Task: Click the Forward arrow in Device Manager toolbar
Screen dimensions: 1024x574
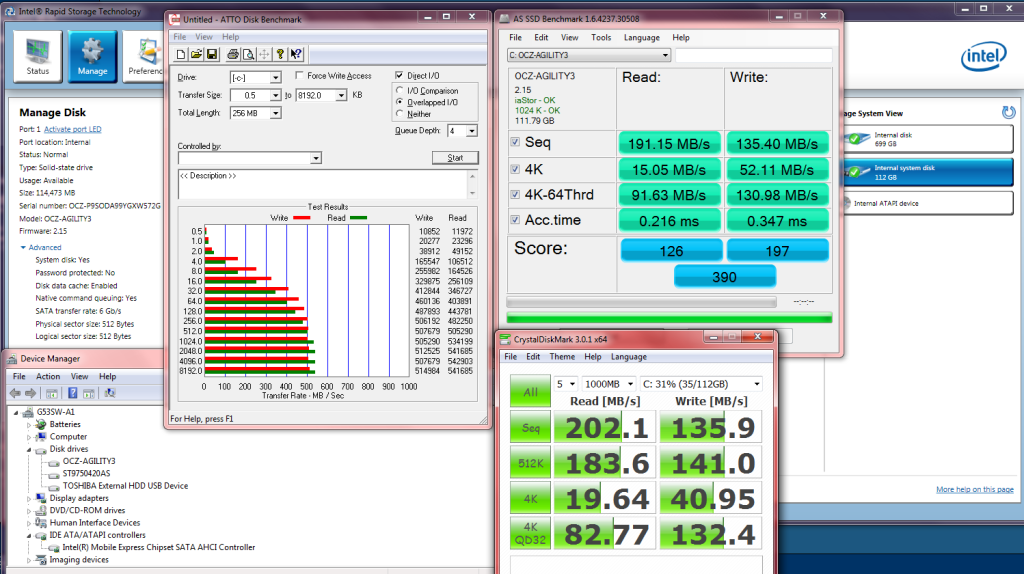Action: (x=30, y=393)
